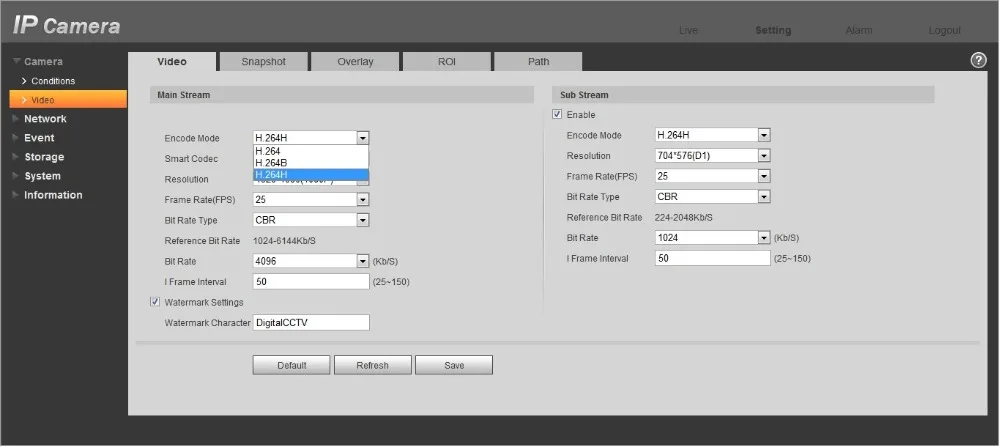
Task: Click the Refresh button
Action: (372, 365)
